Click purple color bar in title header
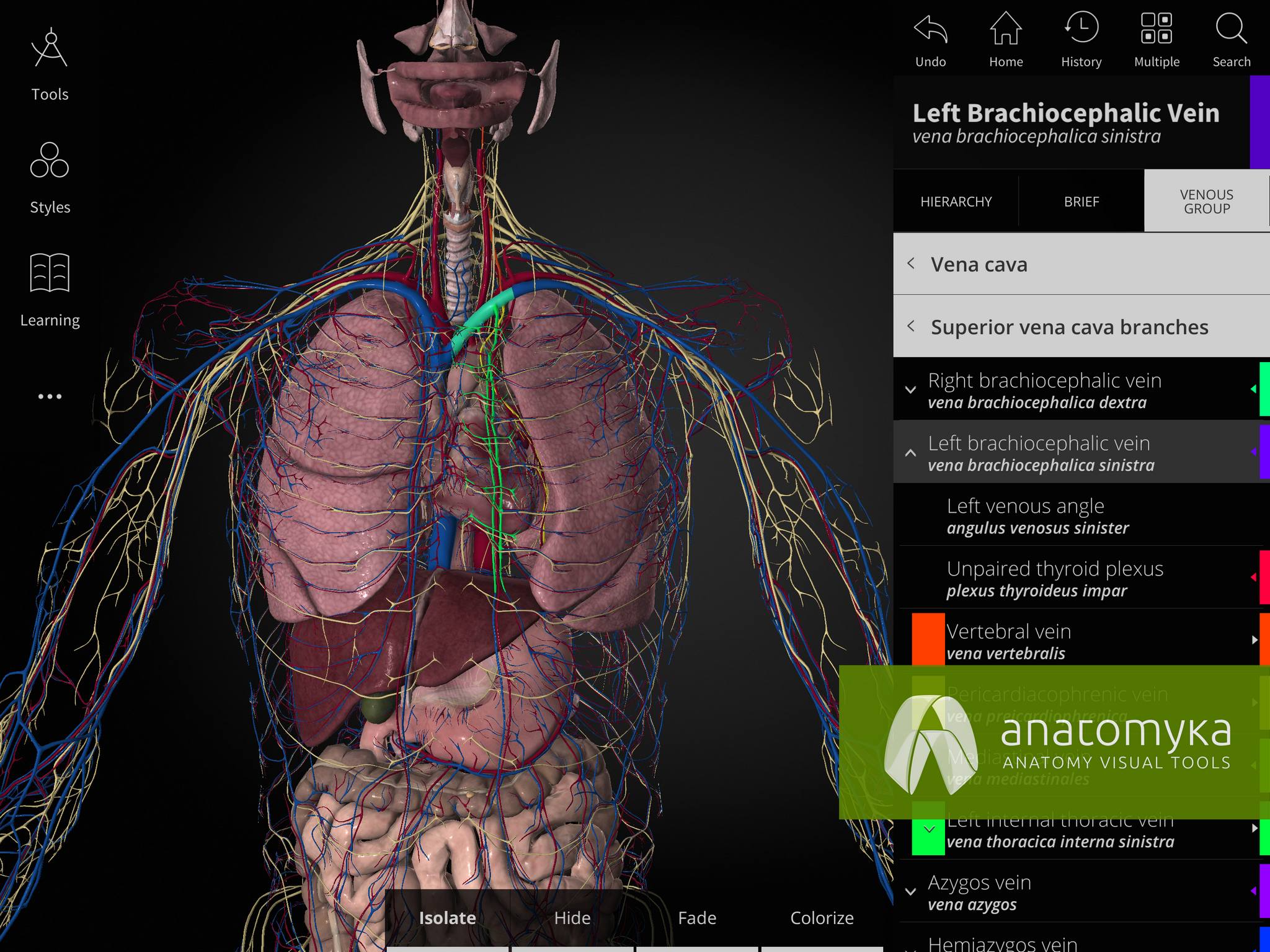Screen dimensions: 1270x952 click(x=1259, y=122)
